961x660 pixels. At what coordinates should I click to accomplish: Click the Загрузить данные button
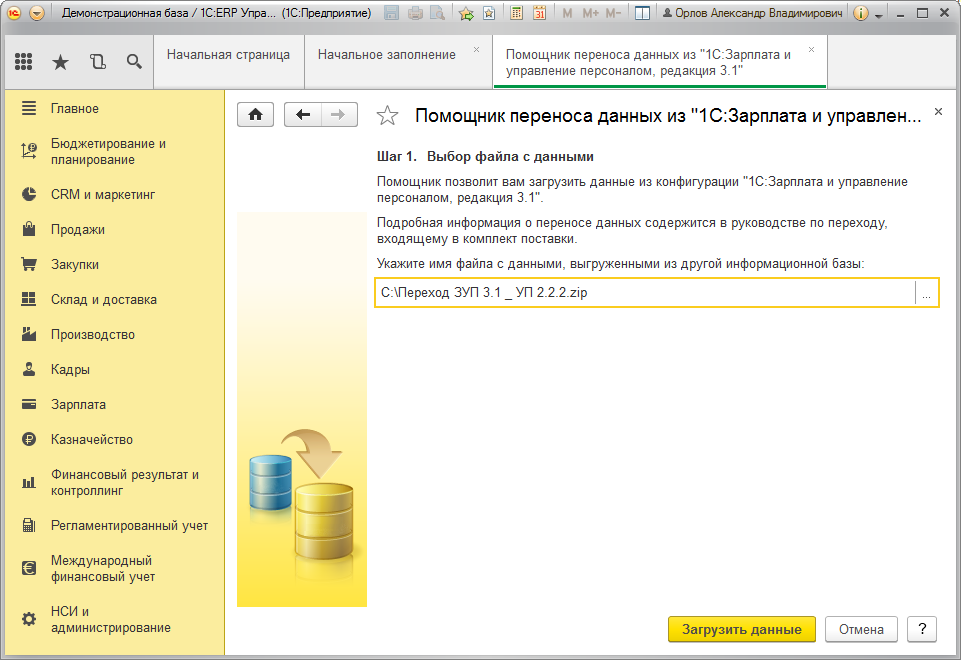coord(741,630)
